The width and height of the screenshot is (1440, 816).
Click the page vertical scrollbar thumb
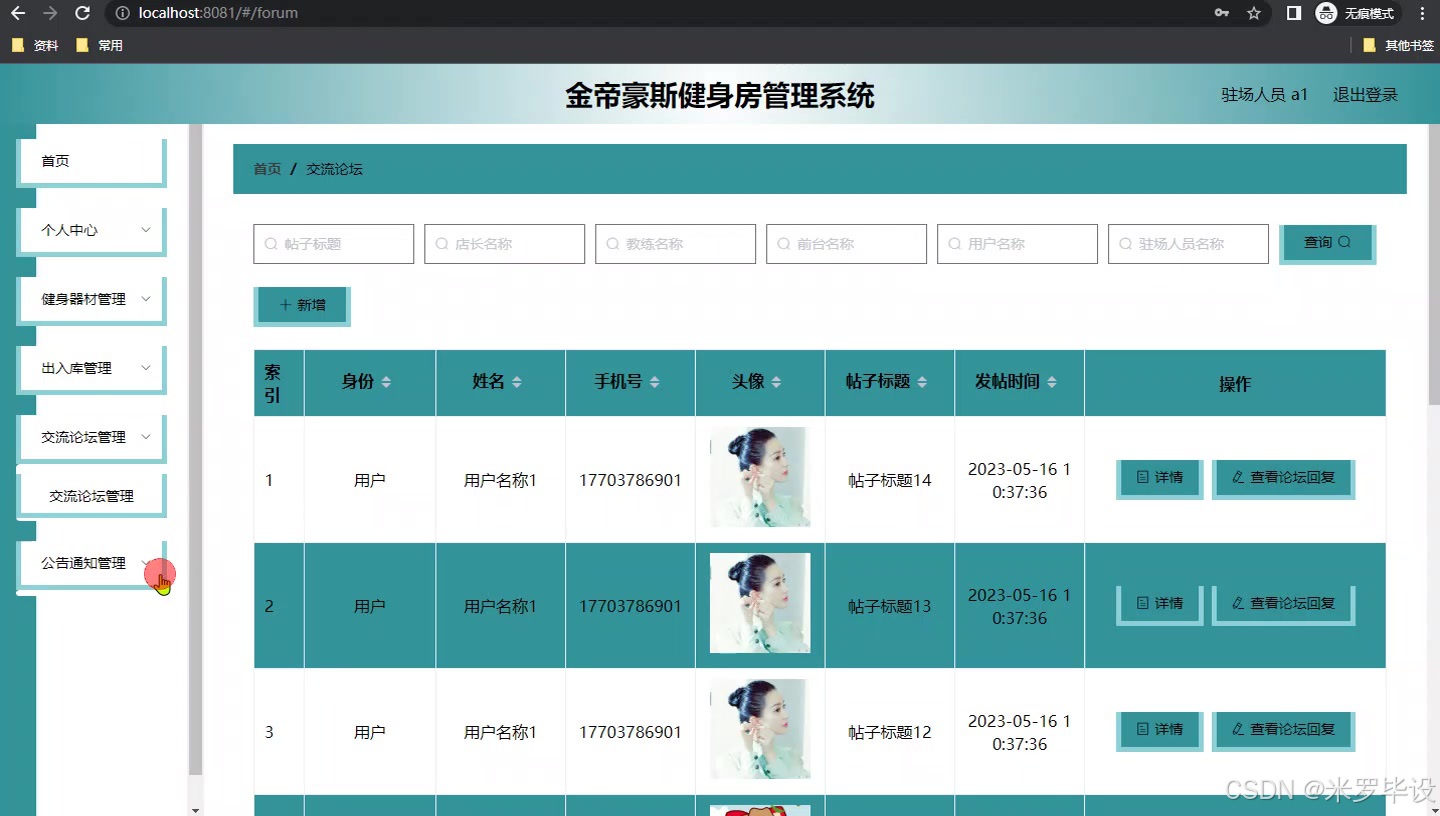click(1434, 263)
